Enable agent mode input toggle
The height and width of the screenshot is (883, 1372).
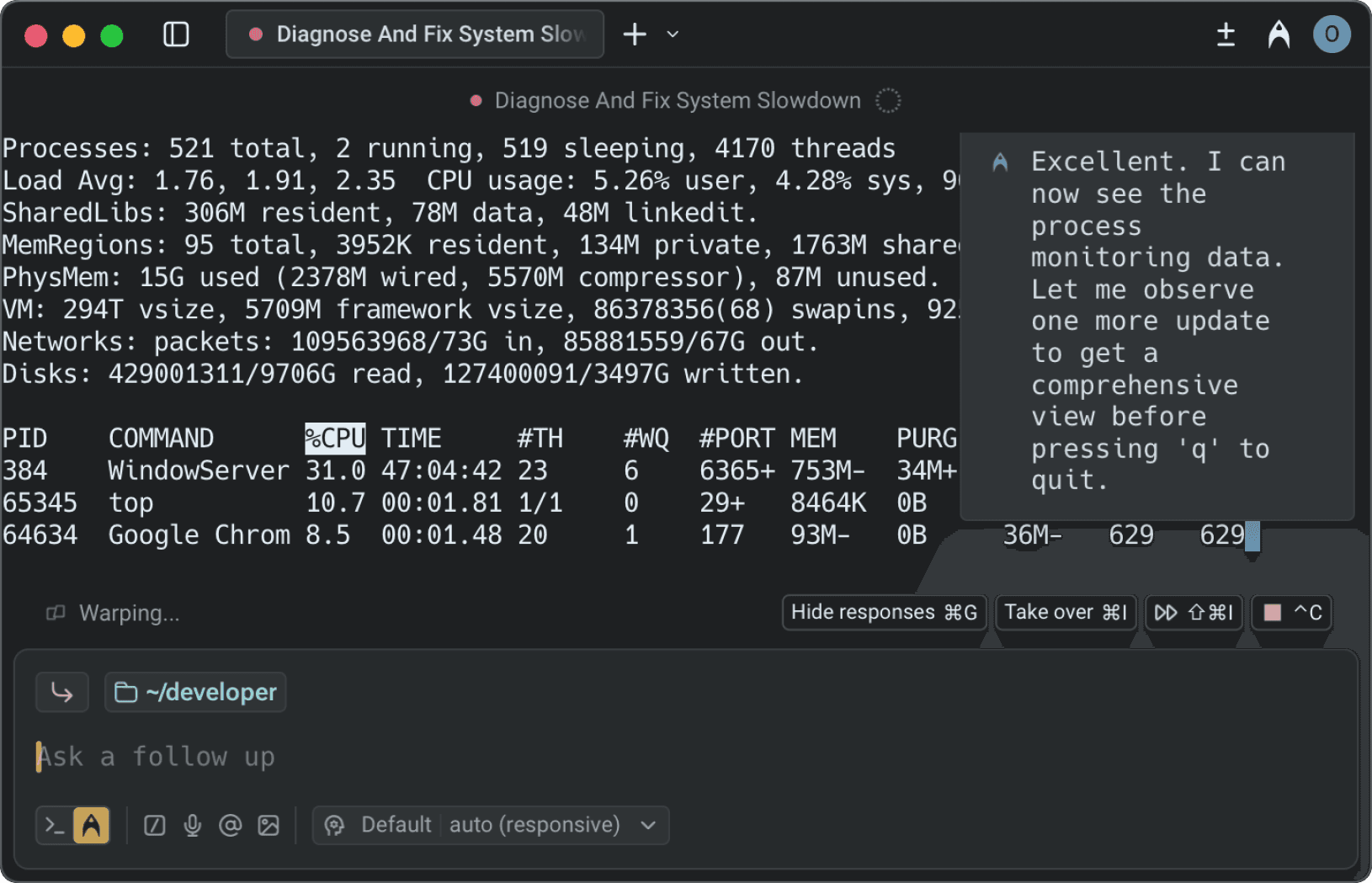(92, 825)
